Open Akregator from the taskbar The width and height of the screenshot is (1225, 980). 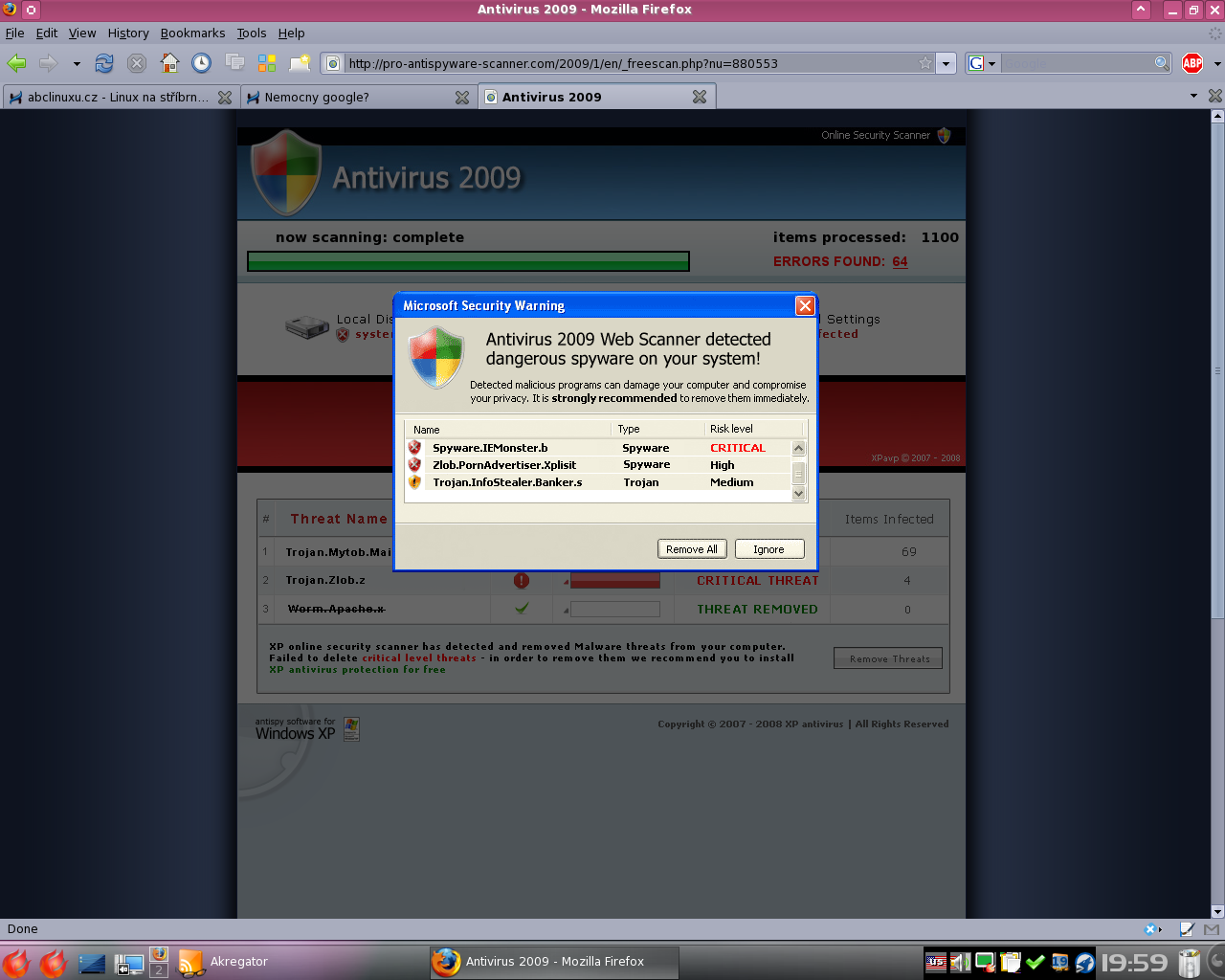tap(223, 962)
